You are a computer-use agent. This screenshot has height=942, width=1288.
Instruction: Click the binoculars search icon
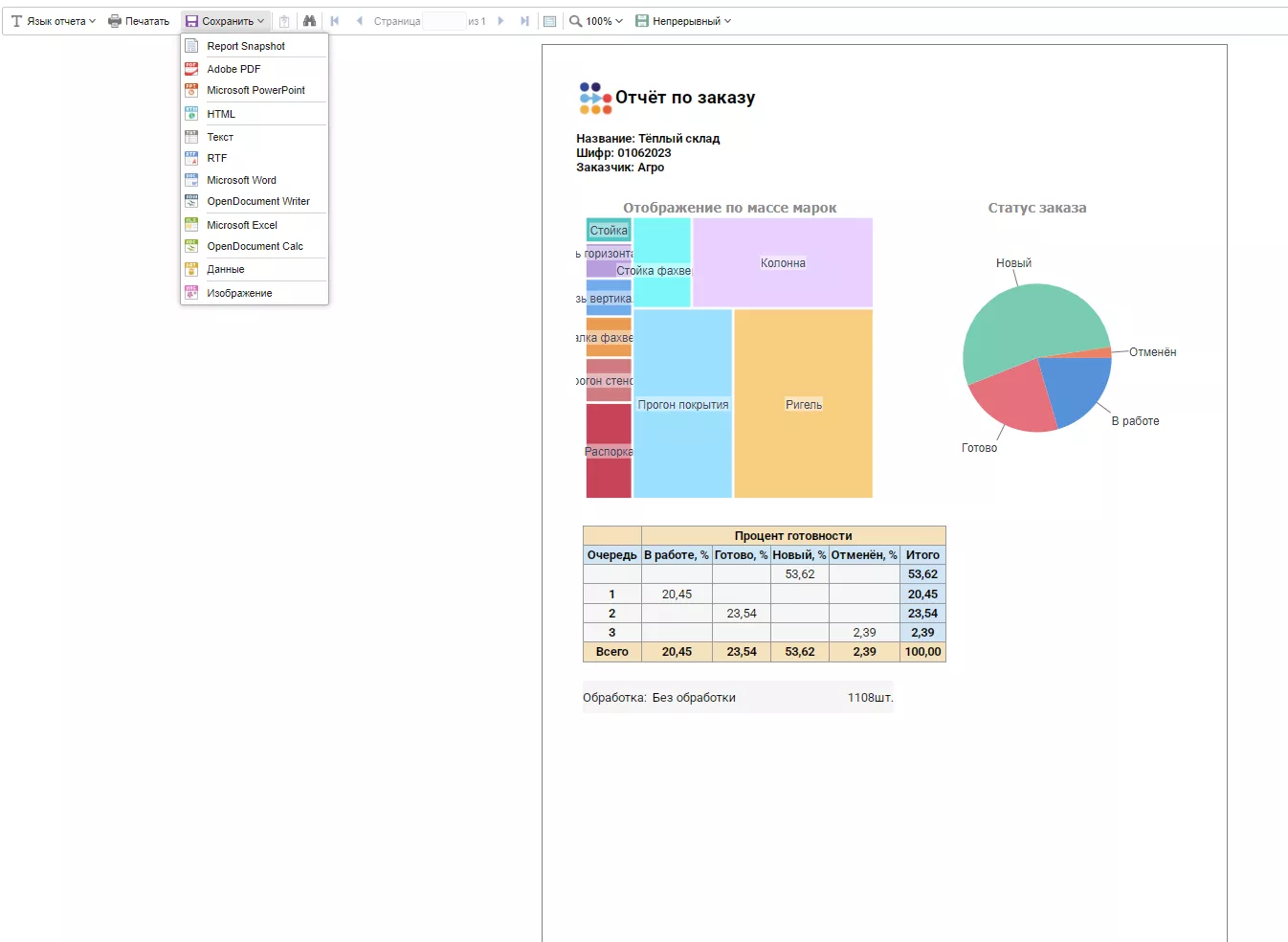309,21
